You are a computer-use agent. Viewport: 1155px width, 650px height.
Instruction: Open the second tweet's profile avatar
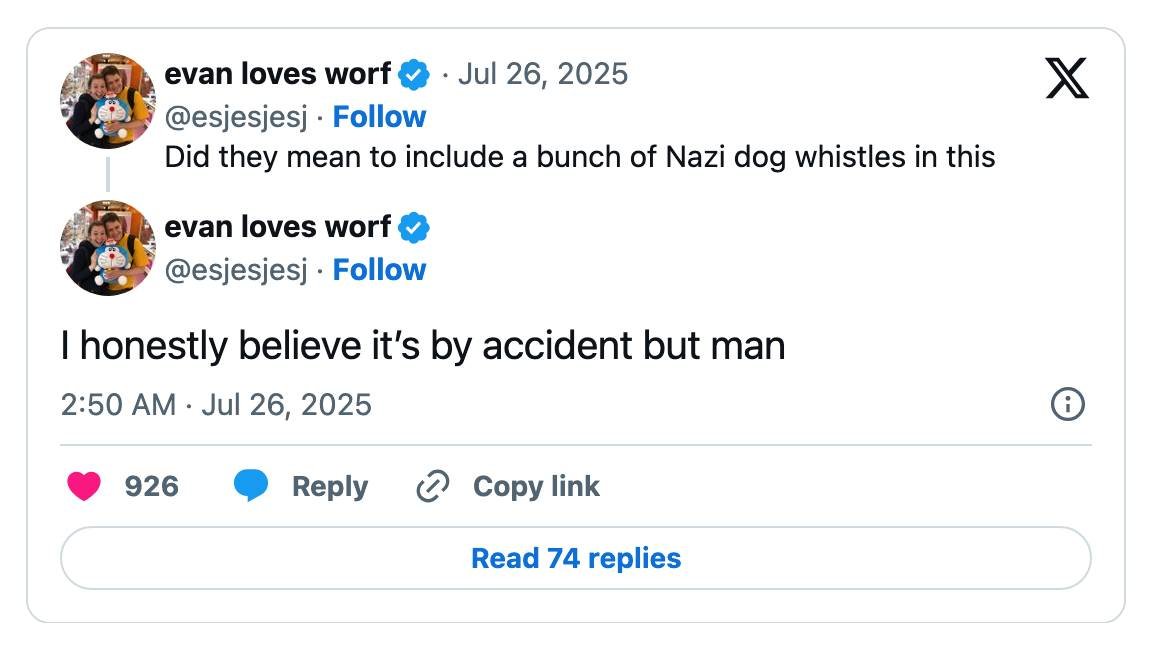(x=108, y=248)
